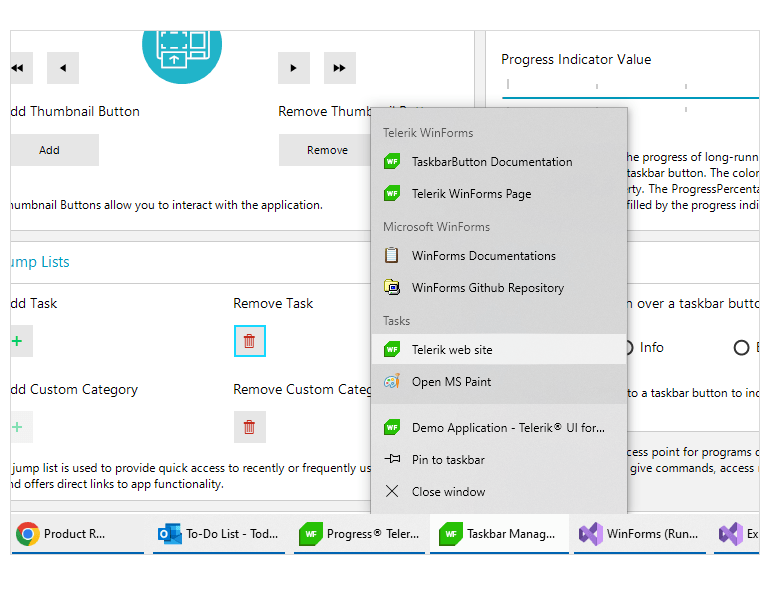Select the Open MS Paint task

coord(499,382)
